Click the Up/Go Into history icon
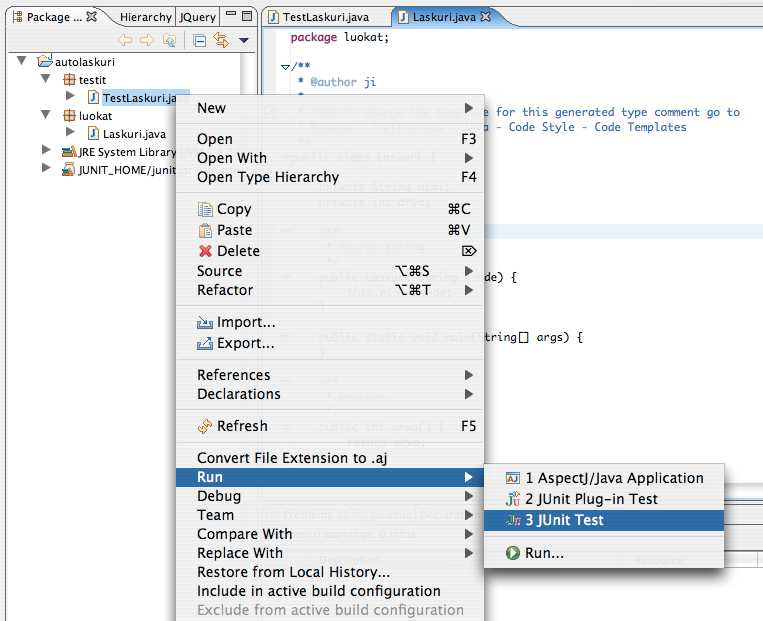 click(x=169, y=40)
